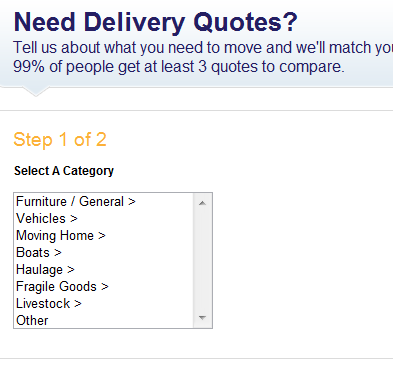
Task: Choose Vehicles from the category list
Action: coord(104,219)
